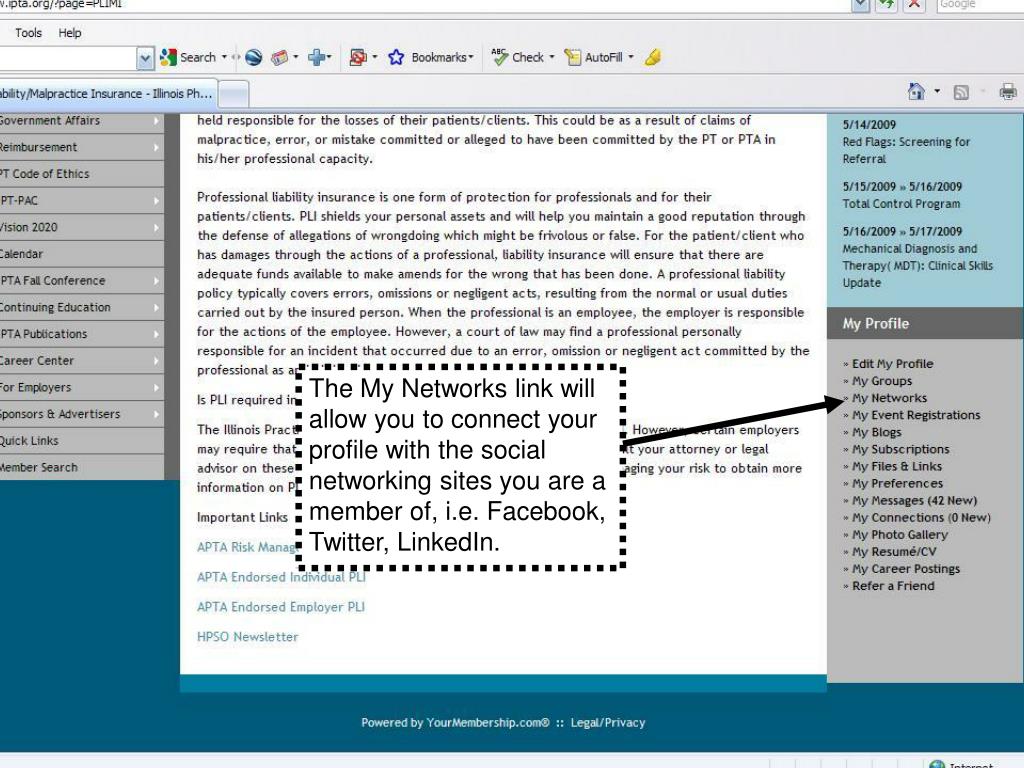Viewport: 1024px width, 768px height.
Task: Open the My Groups link
Action: click(x=882, y=381)
